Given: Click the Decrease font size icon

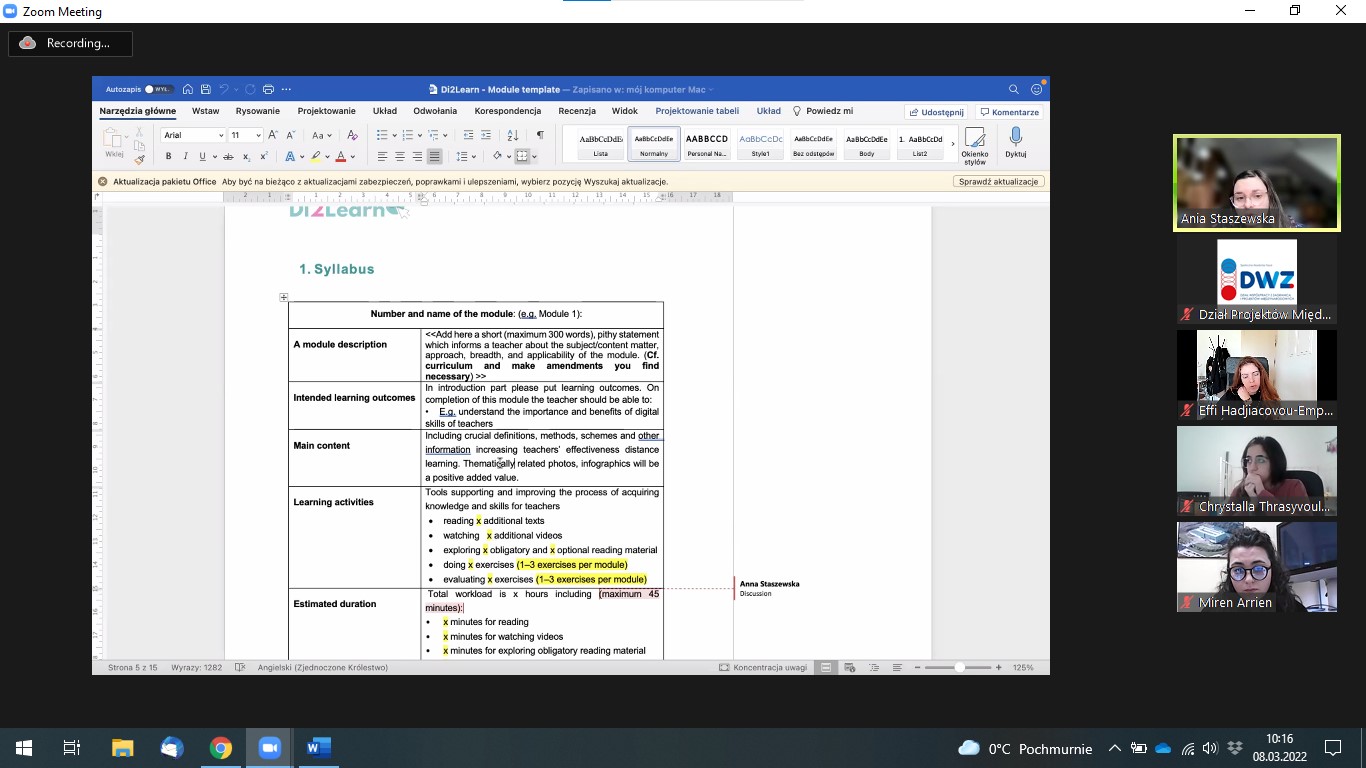Looking at the screenshot, I should 290,135.
